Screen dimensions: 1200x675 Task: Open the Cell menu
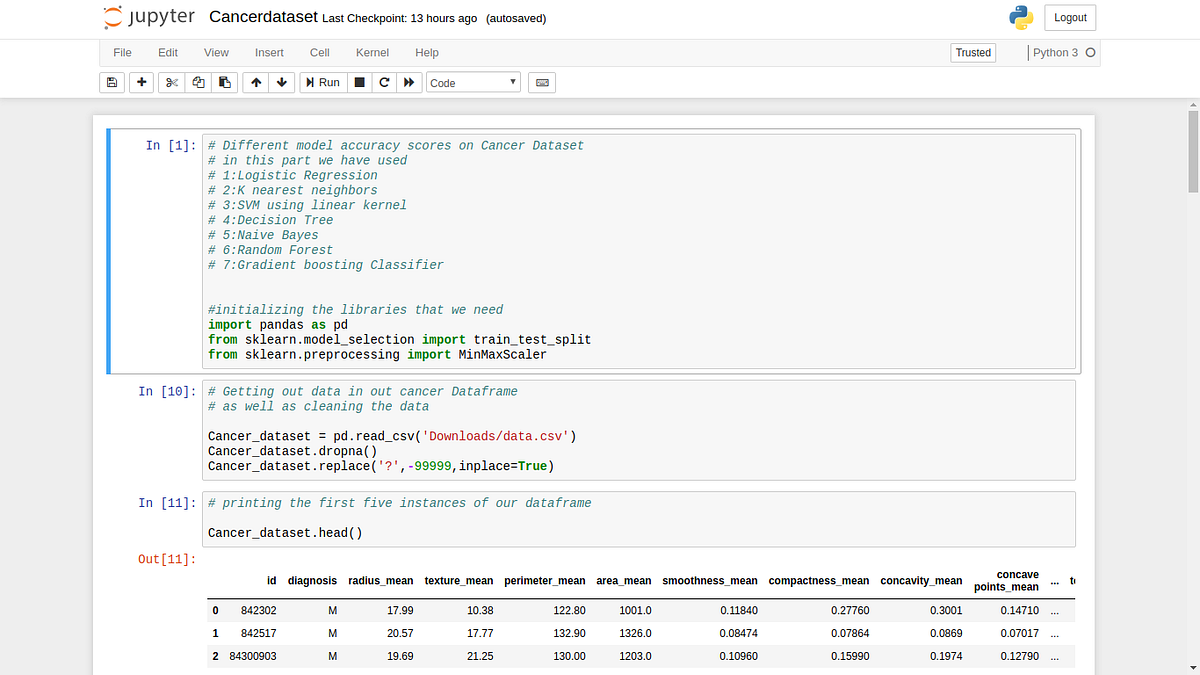coord(319,52)
